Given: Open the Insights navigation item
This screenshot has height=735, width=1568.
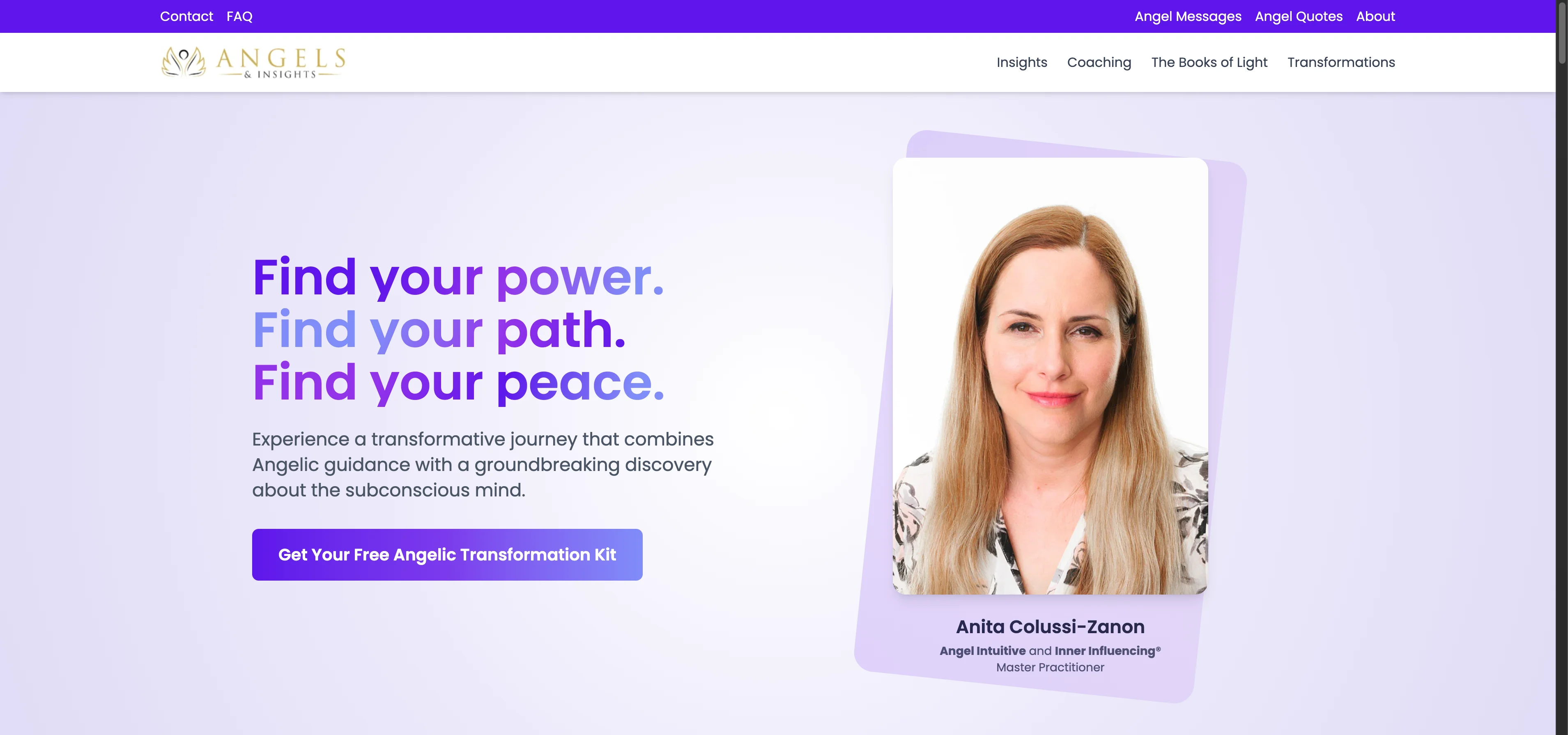Looking at the screenshot, I should pyautogui.click(x=1021, y=62).
